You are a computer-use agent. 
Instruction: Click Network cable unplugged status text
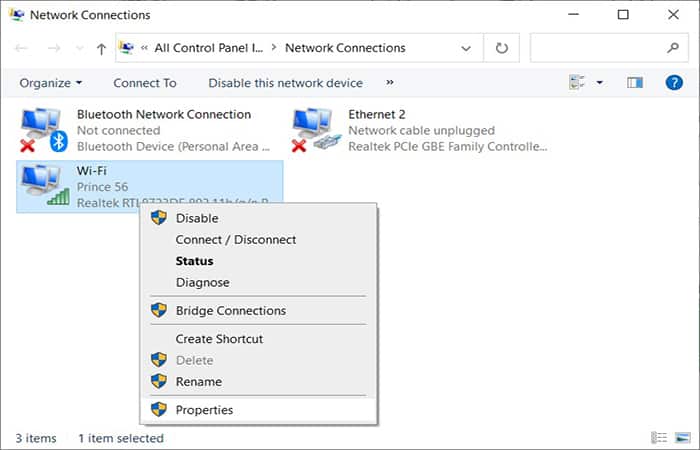421,130
